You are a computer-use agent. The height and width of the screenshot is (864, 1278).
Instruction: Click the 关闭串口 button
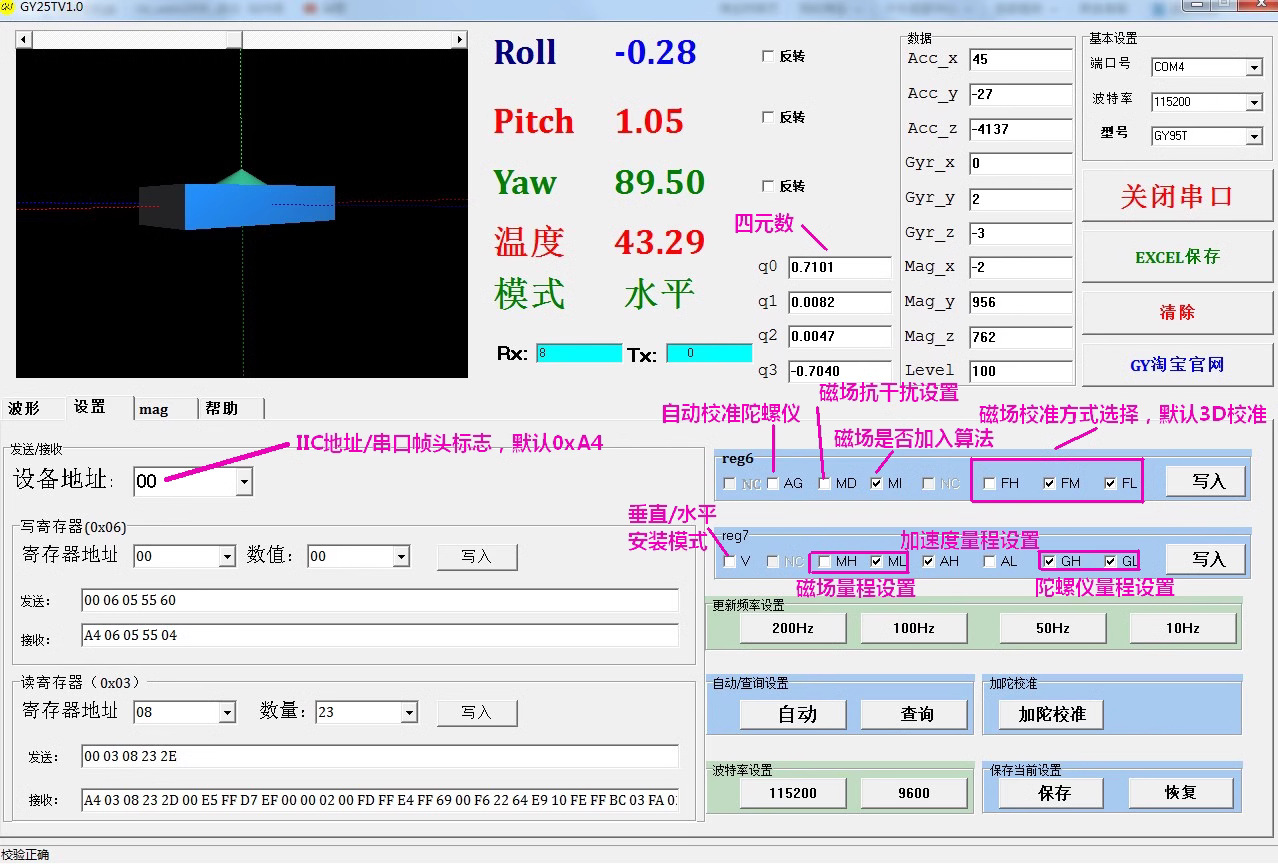point(1177,197)
